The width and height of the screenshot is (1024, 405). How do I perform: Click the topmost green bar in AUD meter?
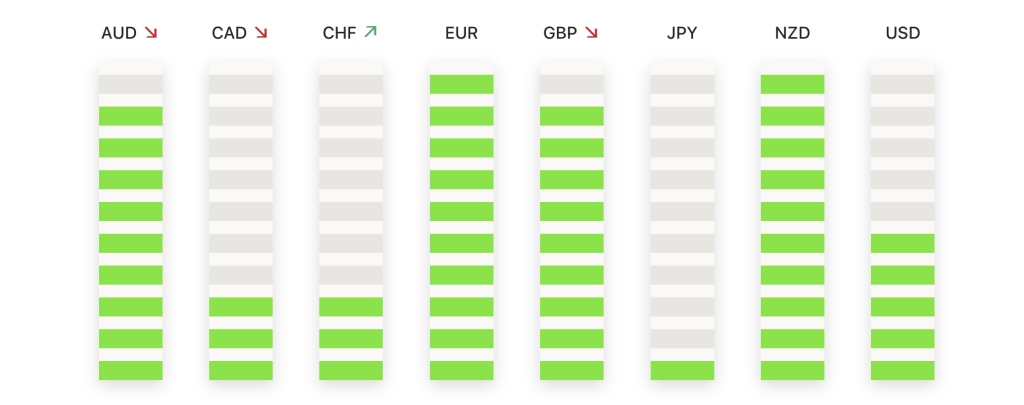tap(131, 116)
